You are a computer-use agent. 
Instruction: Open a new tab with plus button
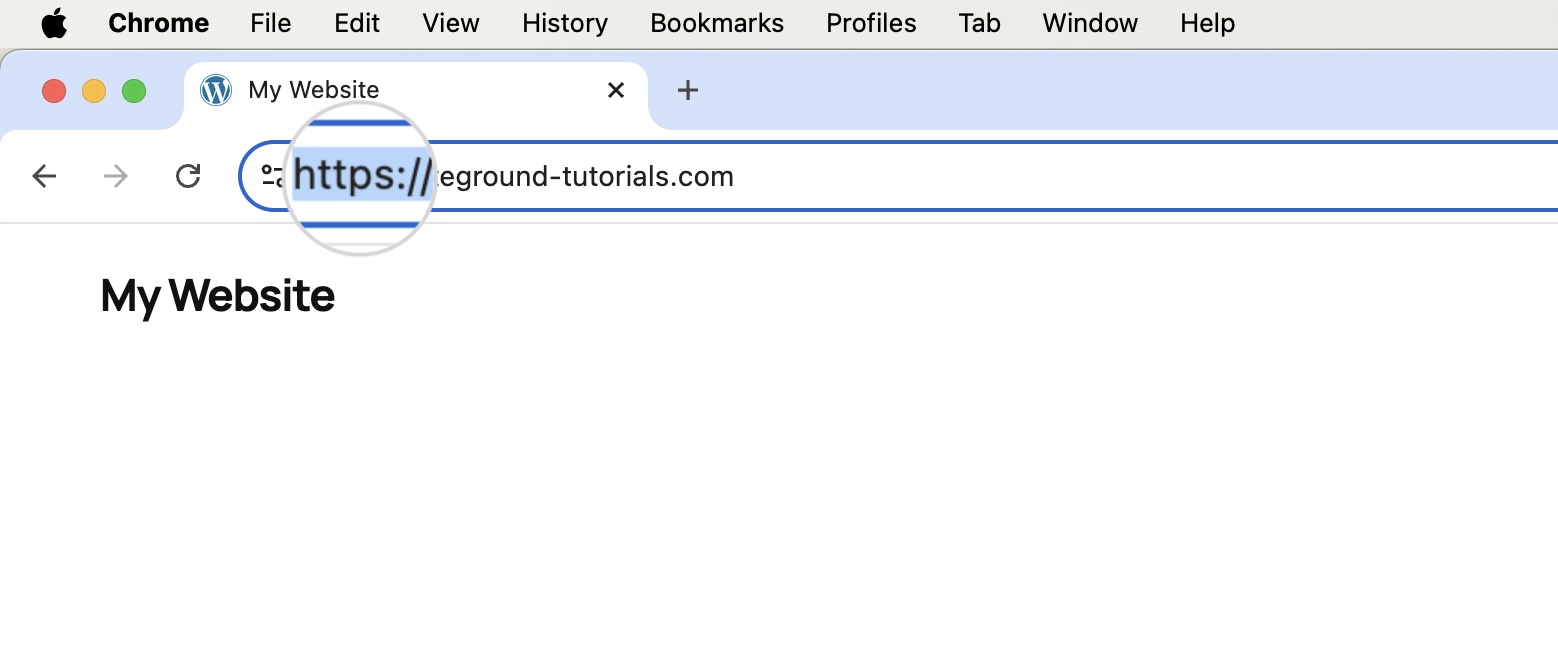[687, 90]
